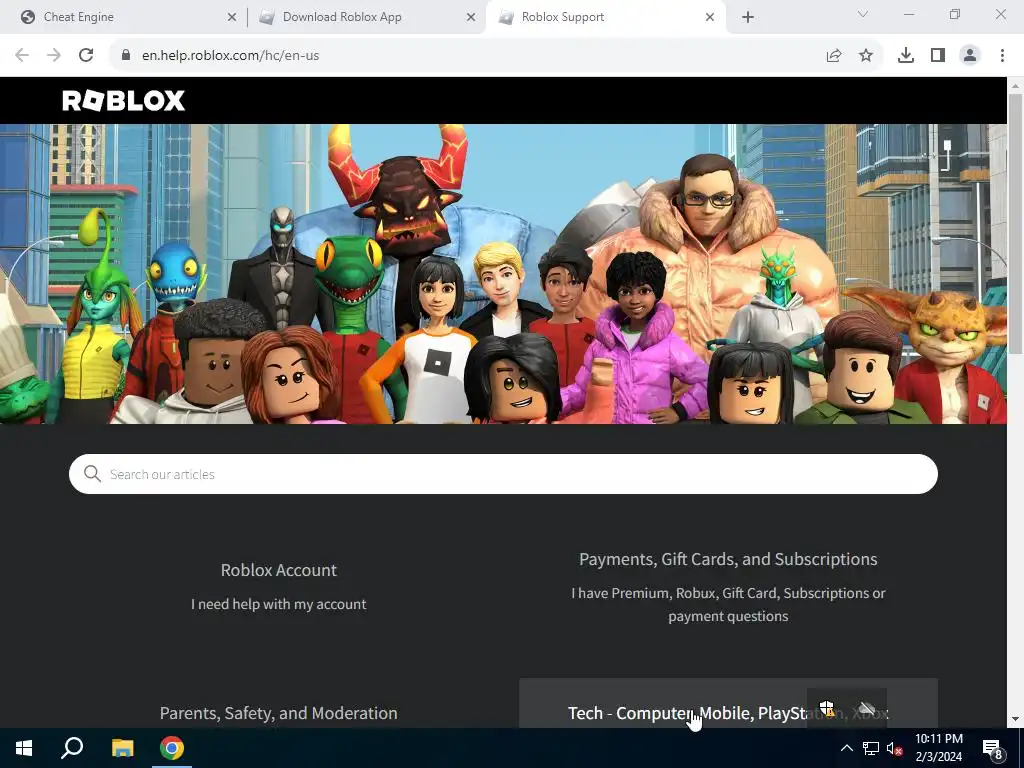Click the browser forward arrow
Image resolution: width=1024 pixels, height=768 pixels.
click(x=54, y=56)
